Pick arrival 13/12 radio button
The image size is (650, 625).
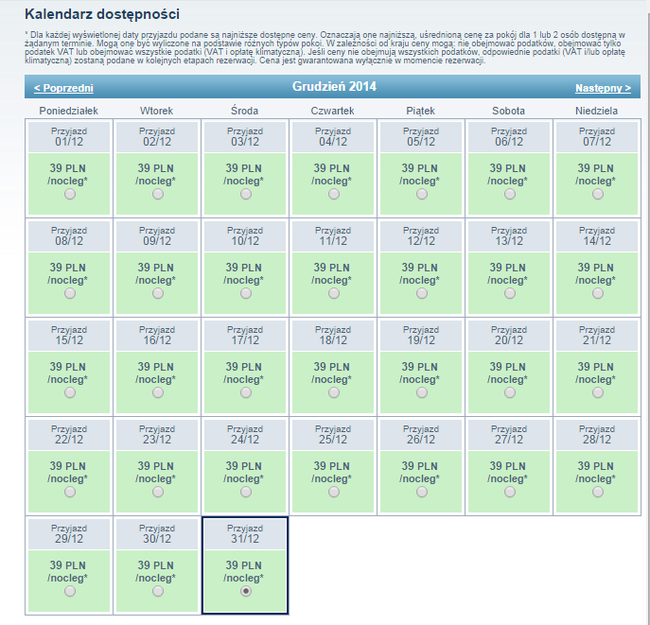coord(509,293)
